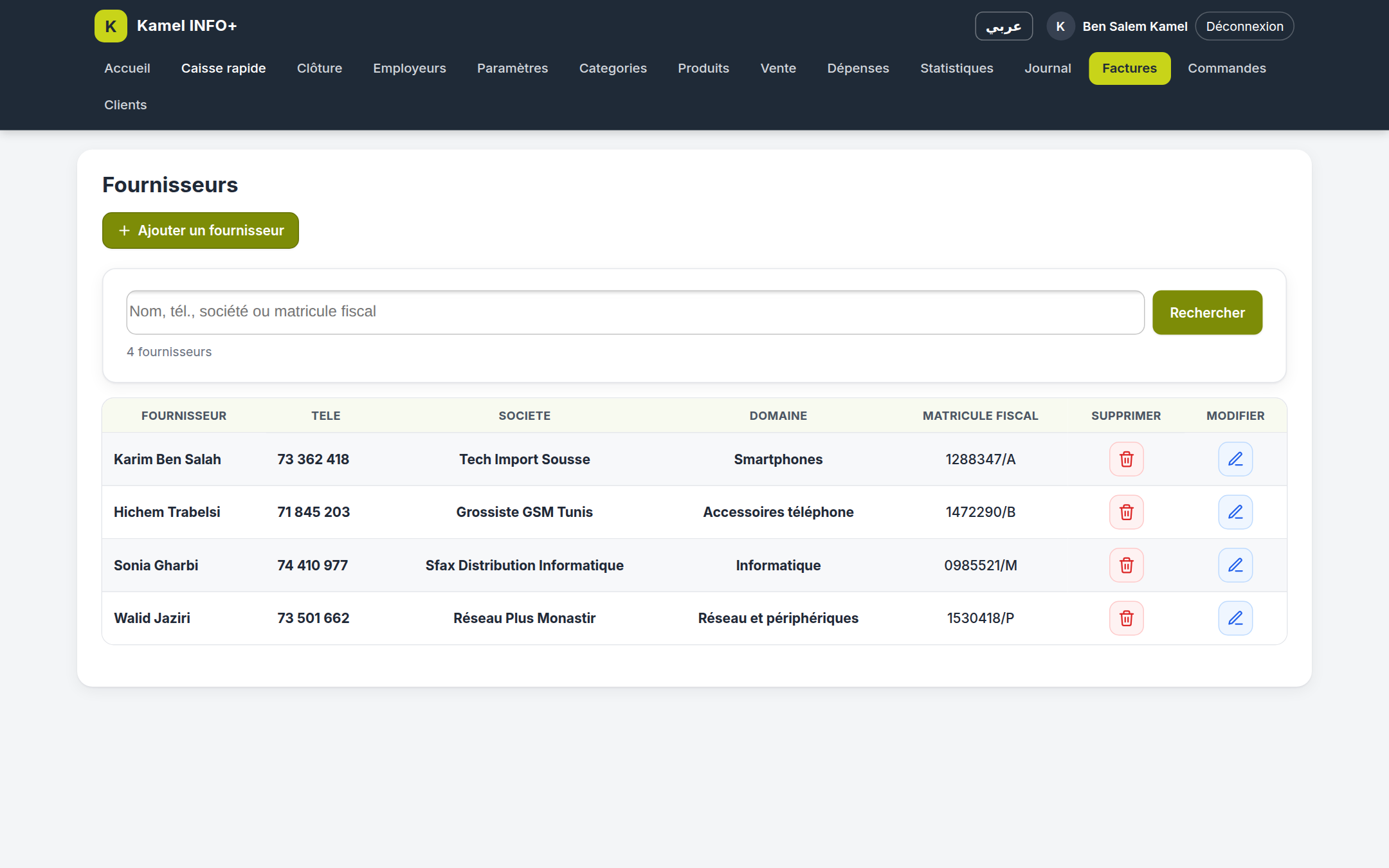Open Dépenses section
Viewport: 1389px width, 868px height.
tap(858, 68)
